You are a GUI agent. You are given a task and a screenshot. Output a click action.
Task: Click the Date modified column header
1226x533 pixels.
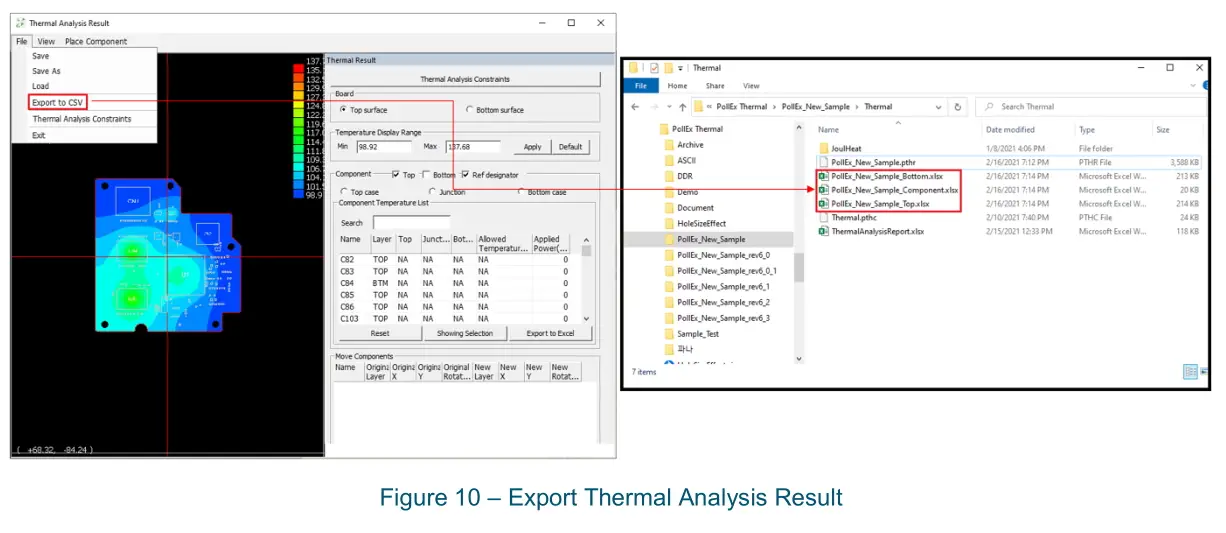[x=1010, y=130]
